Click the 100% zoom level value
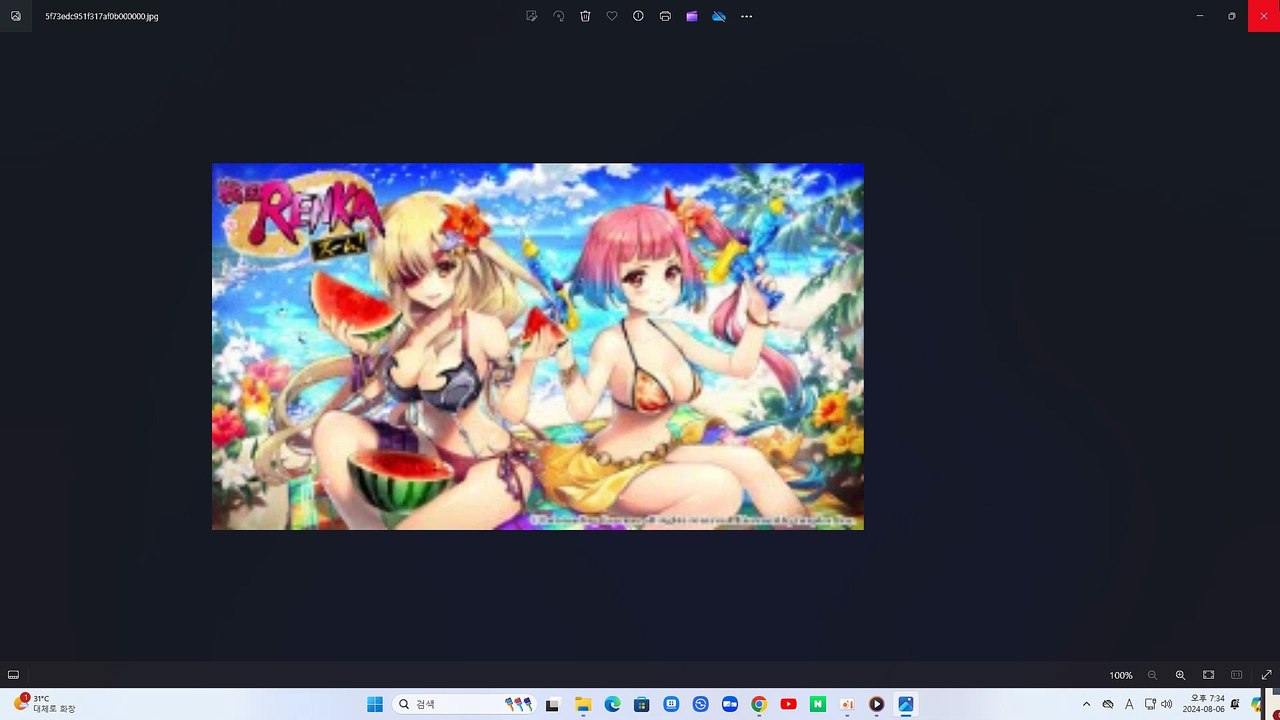This screenshot has height=720, width=1280. coord(1121,676)
